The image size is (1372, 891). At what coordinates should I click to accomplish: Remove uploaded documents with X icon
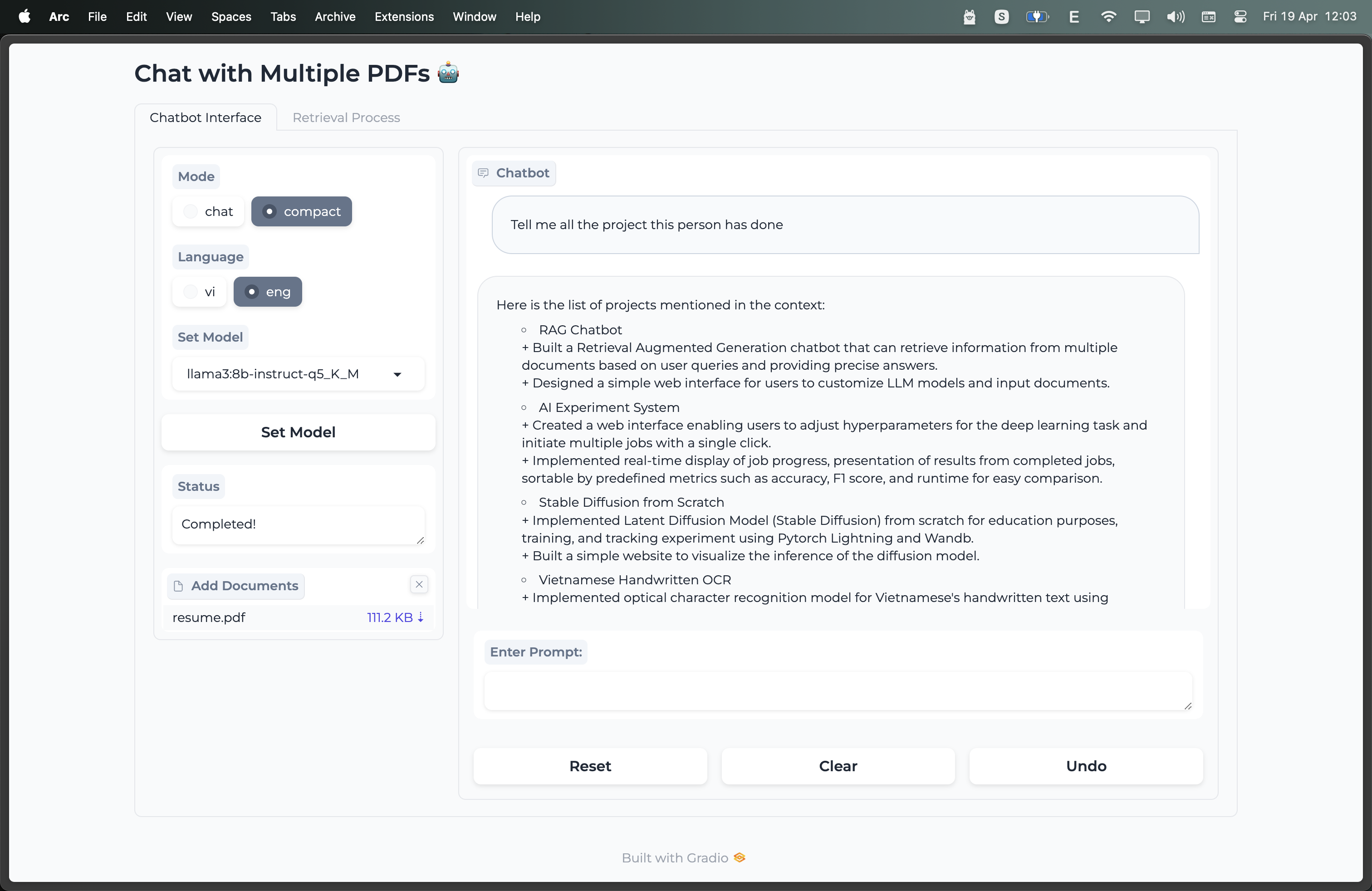tap(419, 584)
